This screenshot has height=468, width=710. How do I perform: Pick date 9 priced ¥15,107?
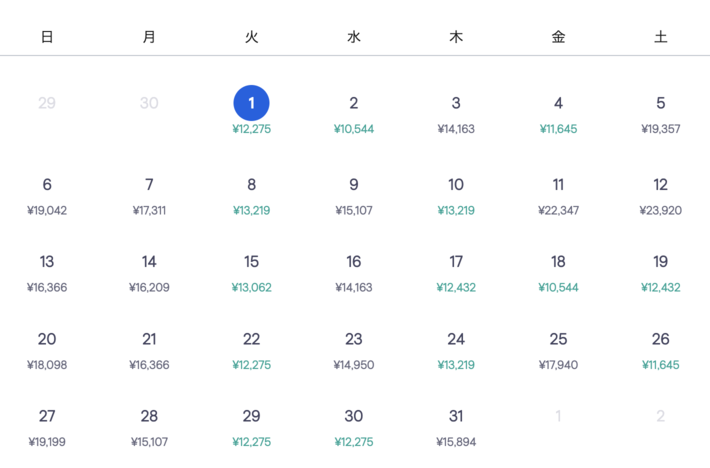[x=354, y=195]
